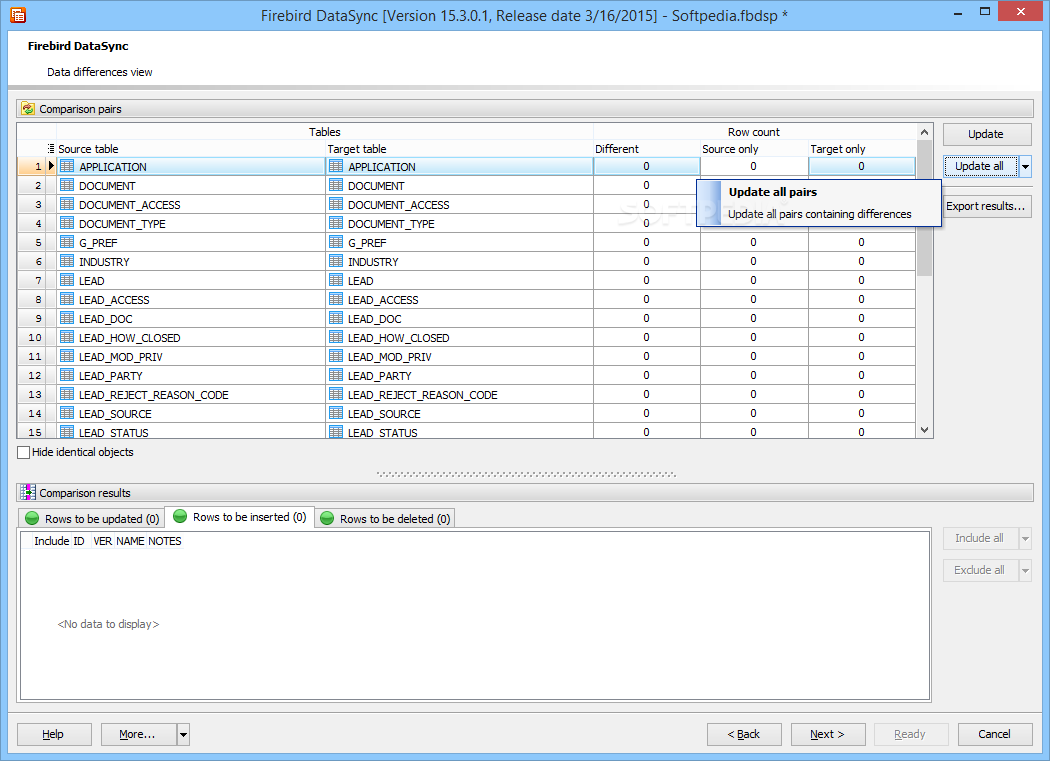Click scroll up arrow of pairs grid
This screenshot has width=1050, height=761.
[x=925, y=132]
